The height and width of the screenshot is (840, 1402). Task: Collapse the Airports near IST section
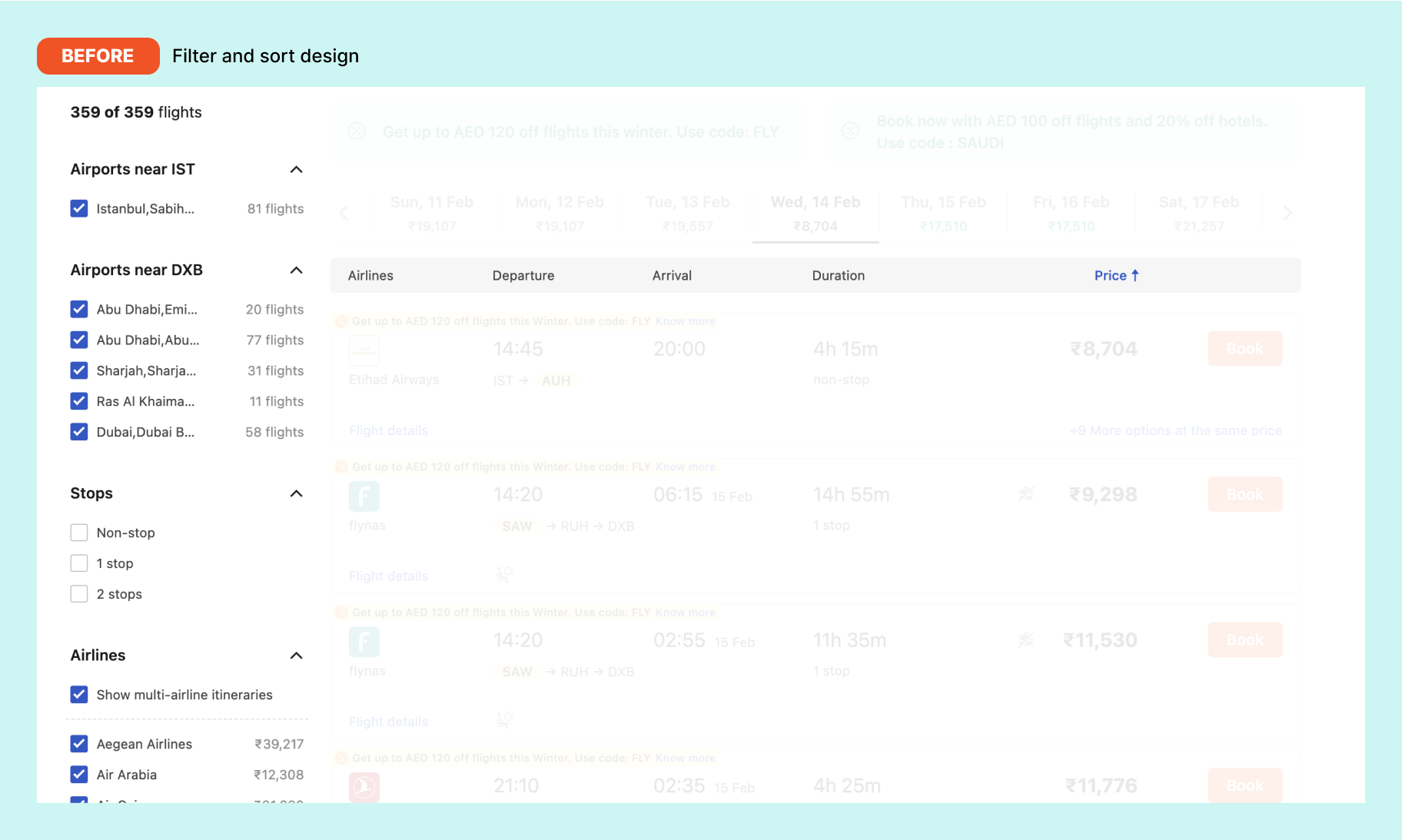[x=296, y=169]
